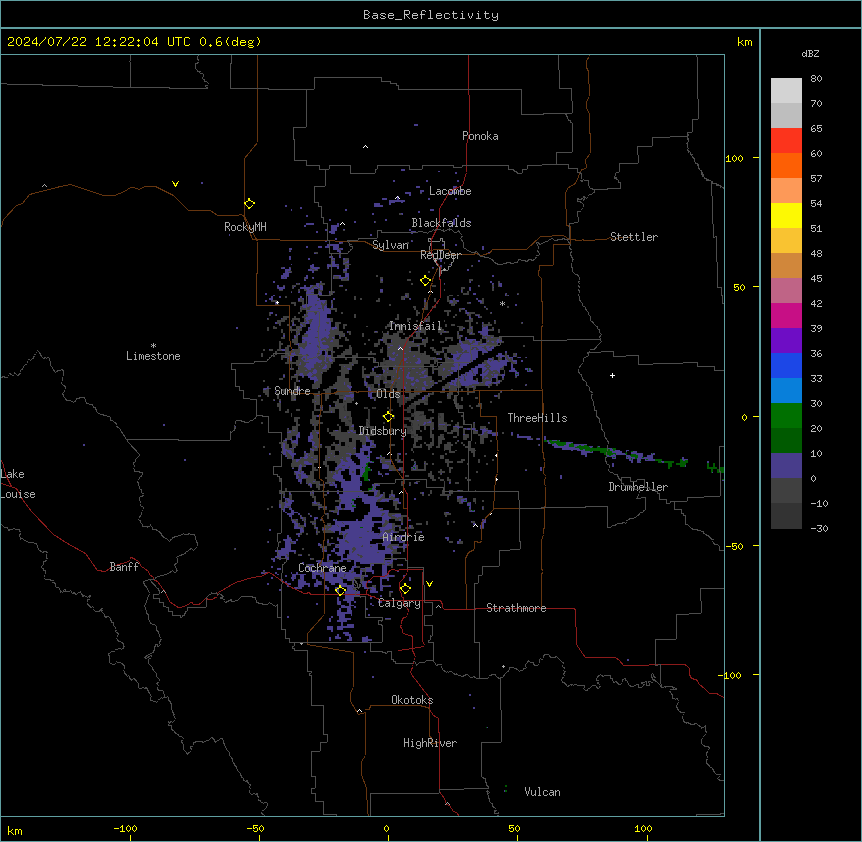Click the yellow diamond marker above RockyMH
This screenshot has height=842, width=862.
point(249,203)
